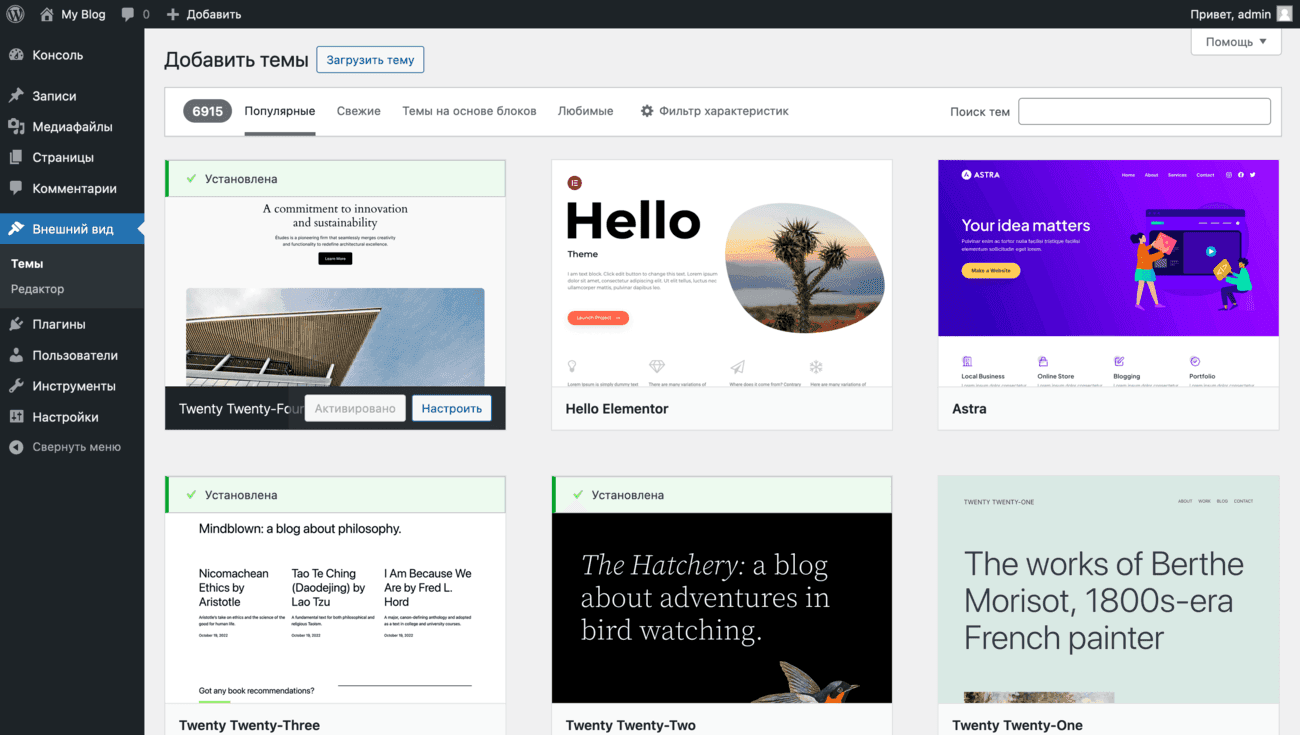Click the Hello Elementor theme name
This screenshot has height=735, width=1300.
[x=617, y=409]
